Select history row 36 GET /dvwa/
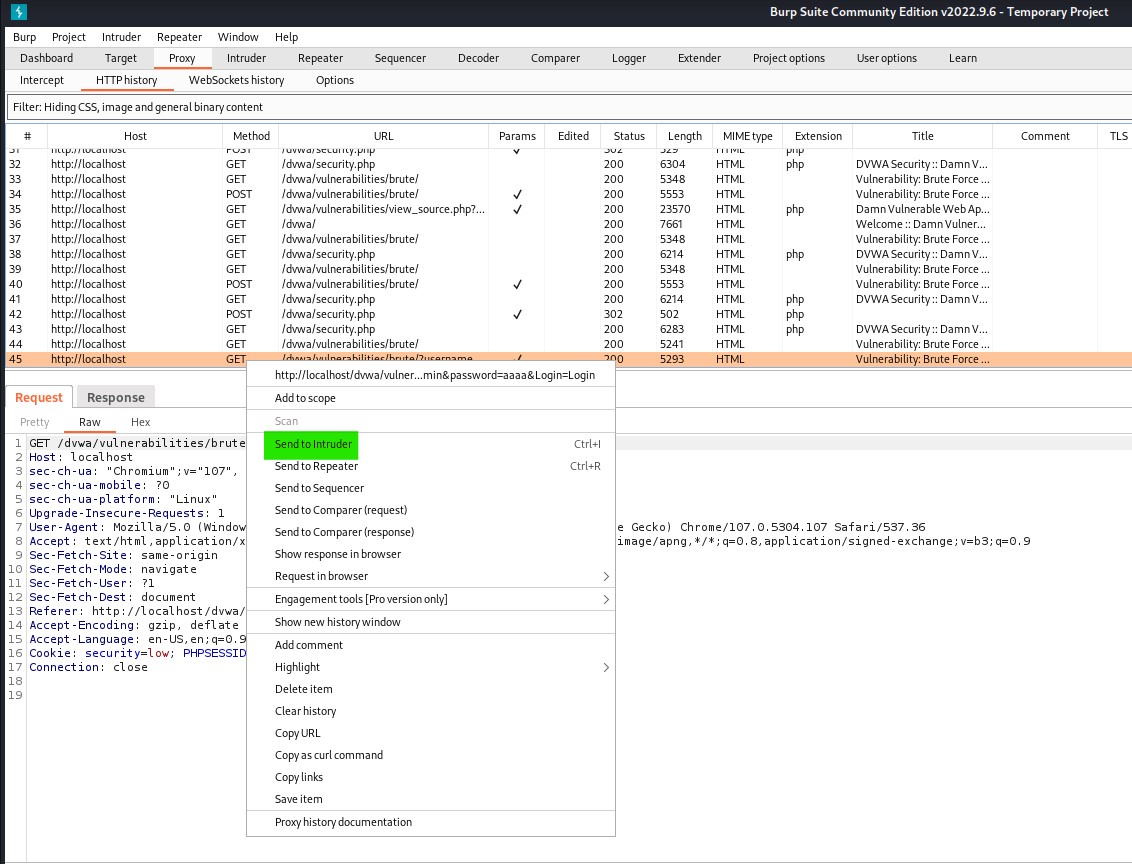 pos(569,224)
